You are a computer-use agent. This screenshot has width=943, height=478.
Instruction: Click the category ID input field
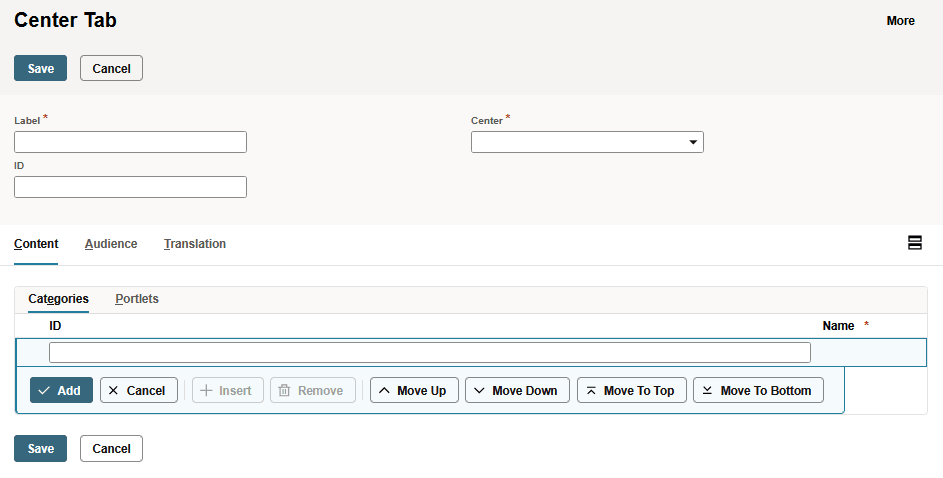[x=429, y=352]
